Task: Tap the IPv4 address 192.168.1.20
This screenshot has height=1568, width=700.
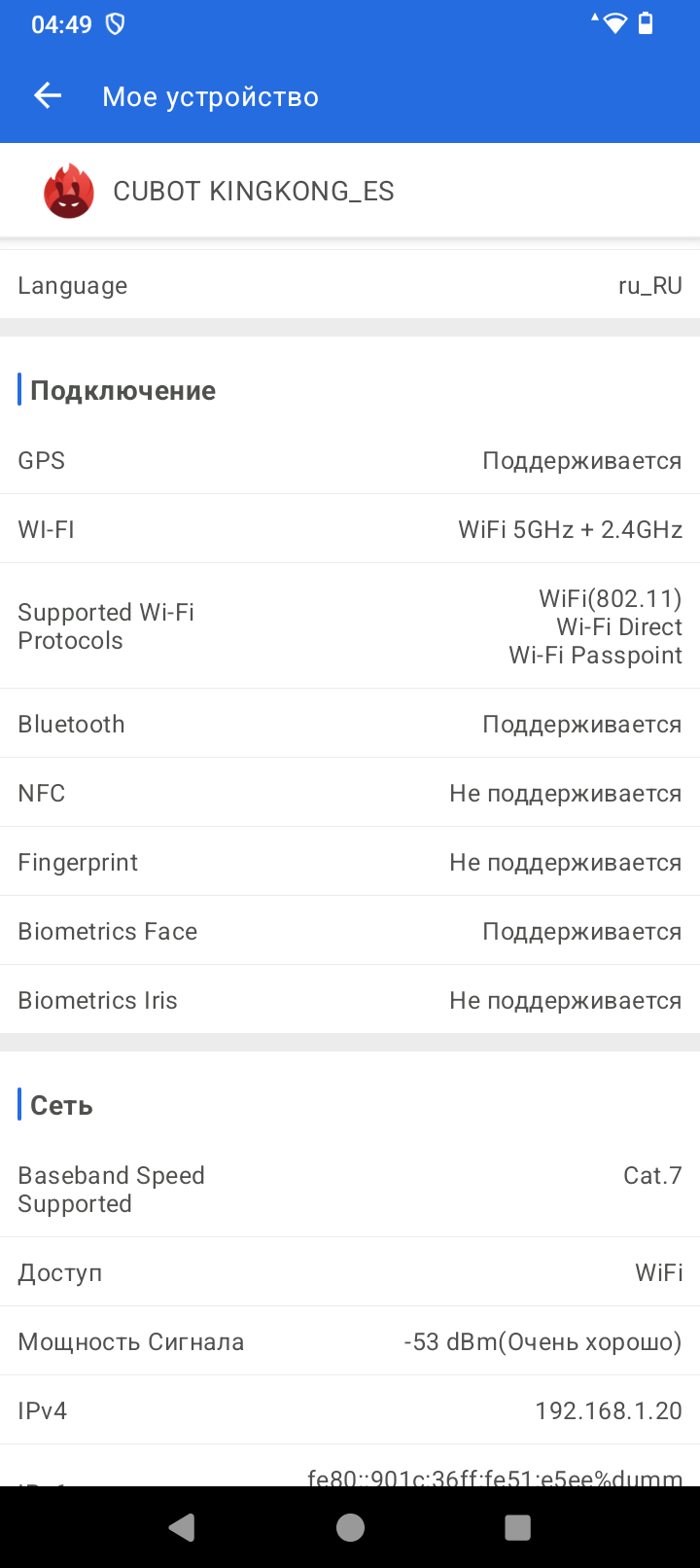Action: coord(608,1410)
